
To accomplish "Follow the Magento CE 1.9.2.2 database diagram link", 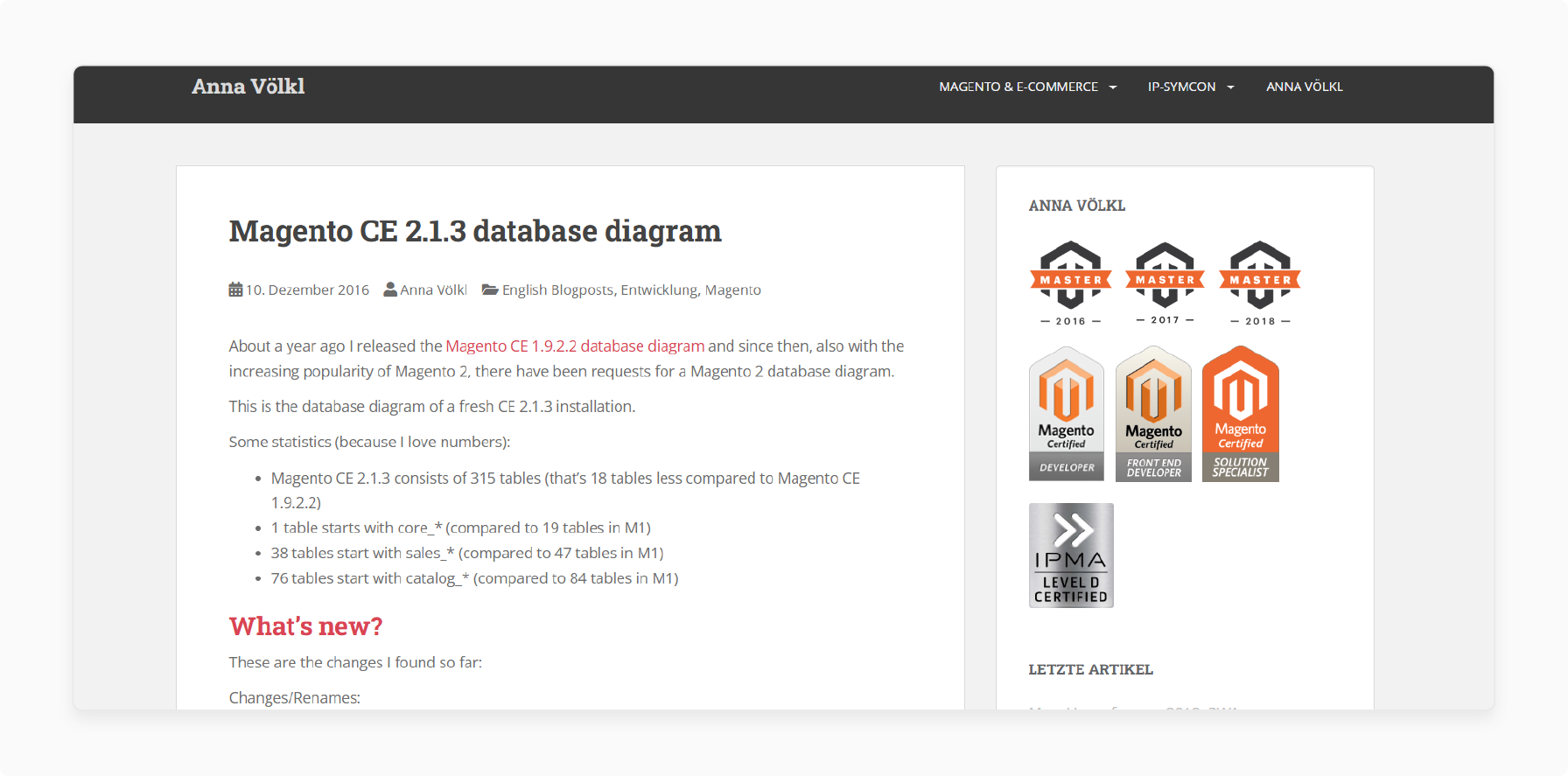I will (575, 346).
